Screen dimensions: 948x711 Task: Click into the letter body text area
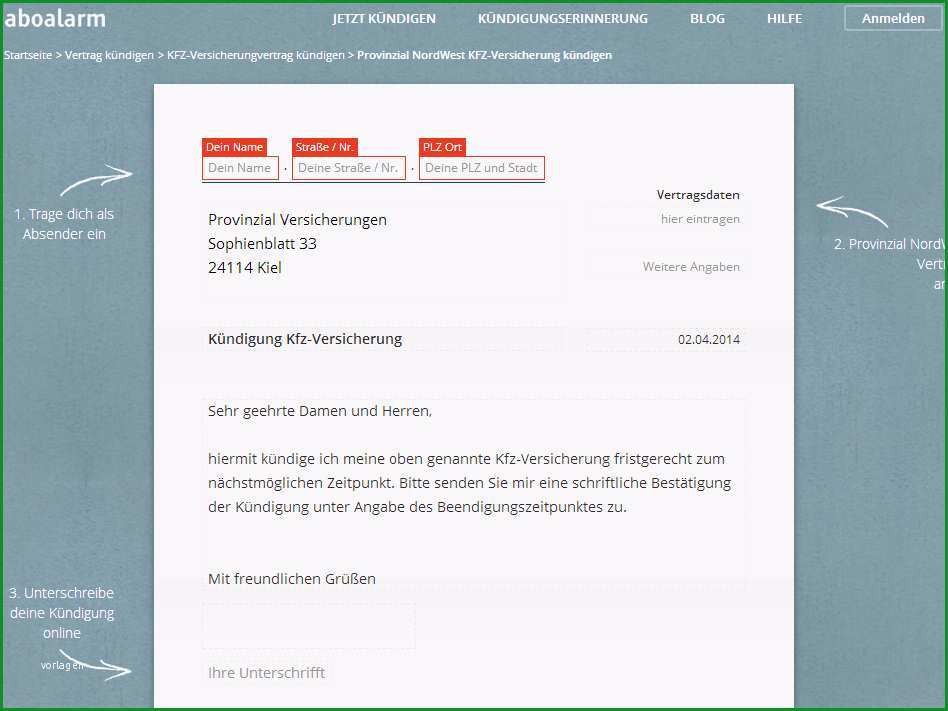coord(473,495)
